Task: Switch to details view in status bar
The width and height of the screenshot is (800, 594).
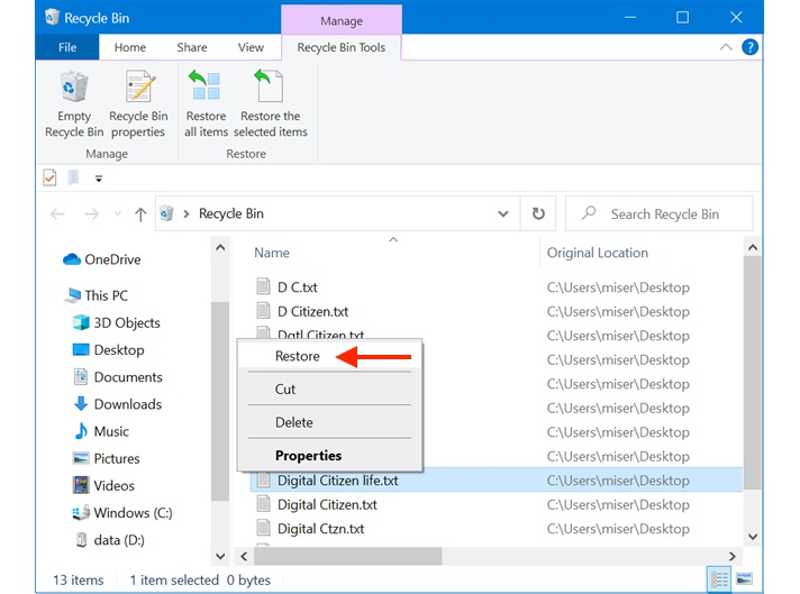Action: [719, 579]
